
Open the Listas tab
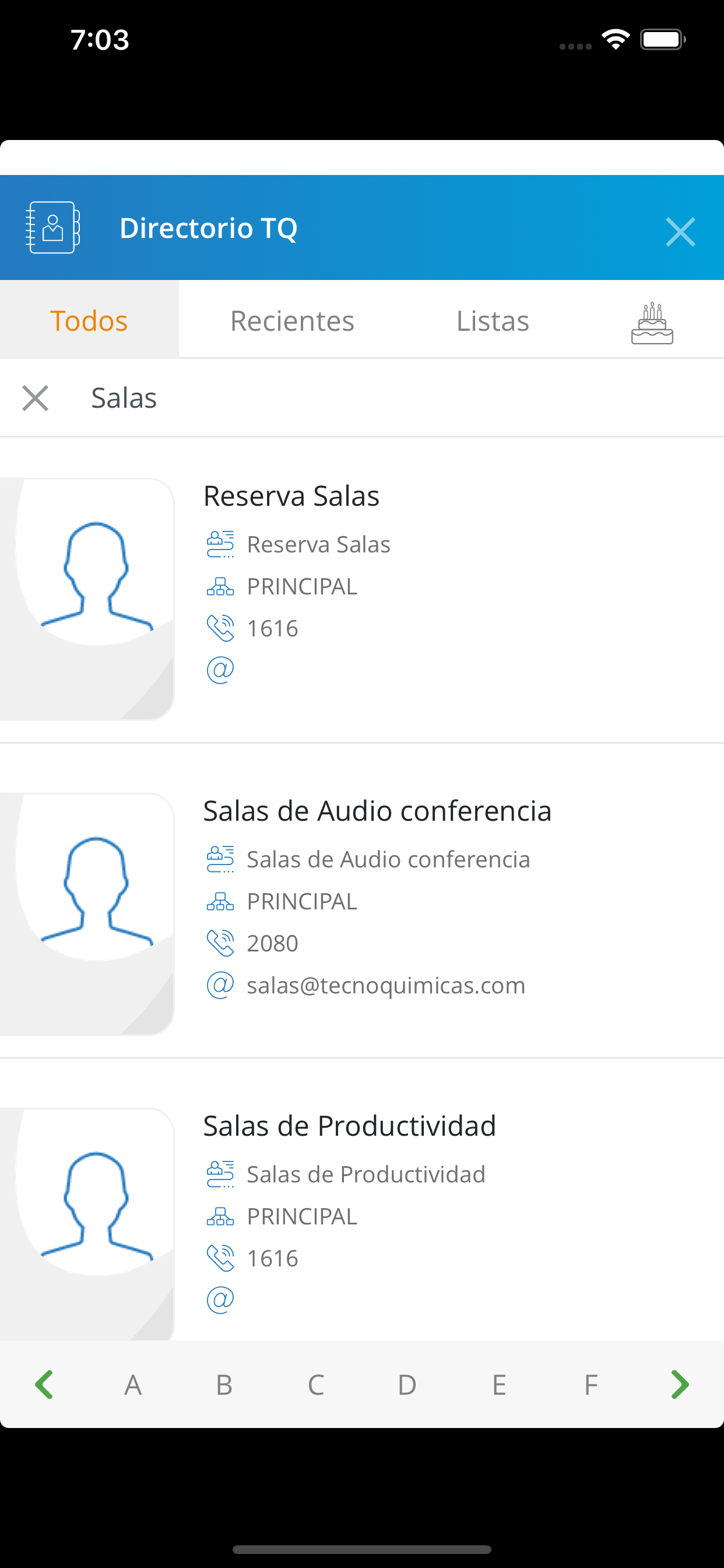point(493,321)
